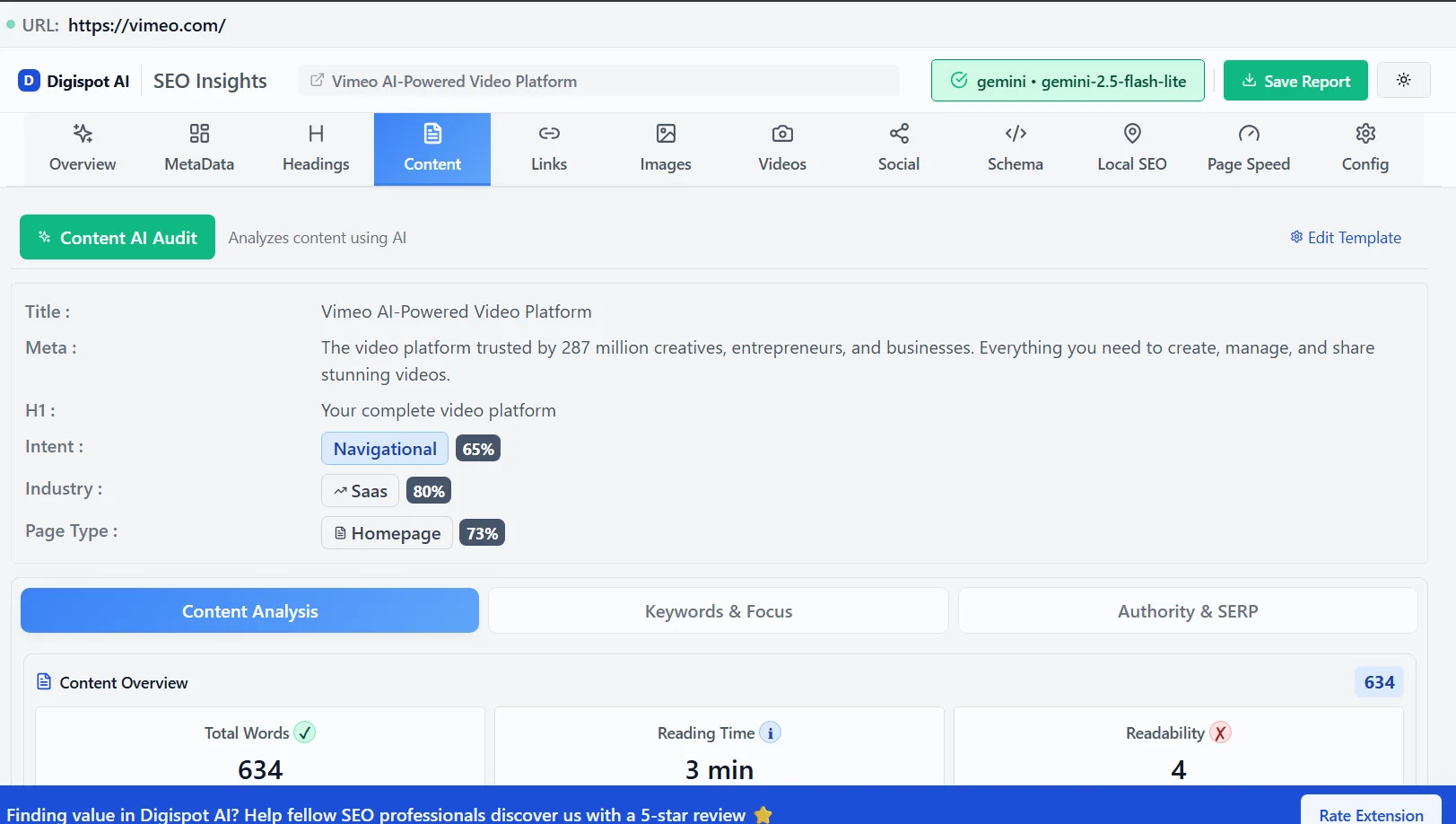View the Schema tab
This screenshot has width=1456, height=824.
(x=1016, y=149)
